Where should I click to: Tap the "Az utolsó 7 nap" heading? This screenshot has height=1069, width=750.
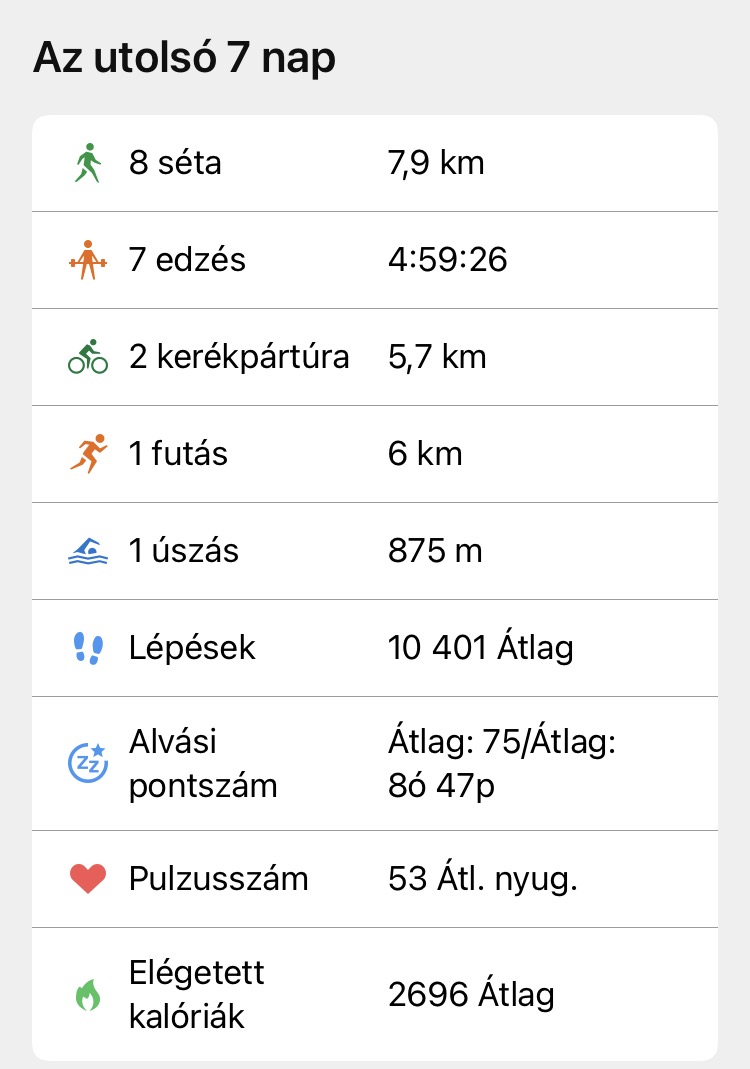(184, 59)
